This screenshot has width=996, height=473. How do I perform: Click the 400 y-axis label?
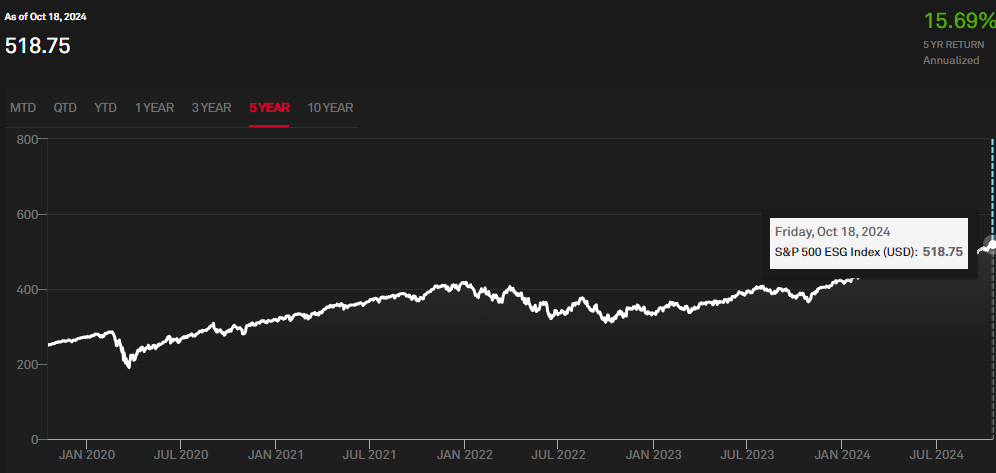pos(27,290)
